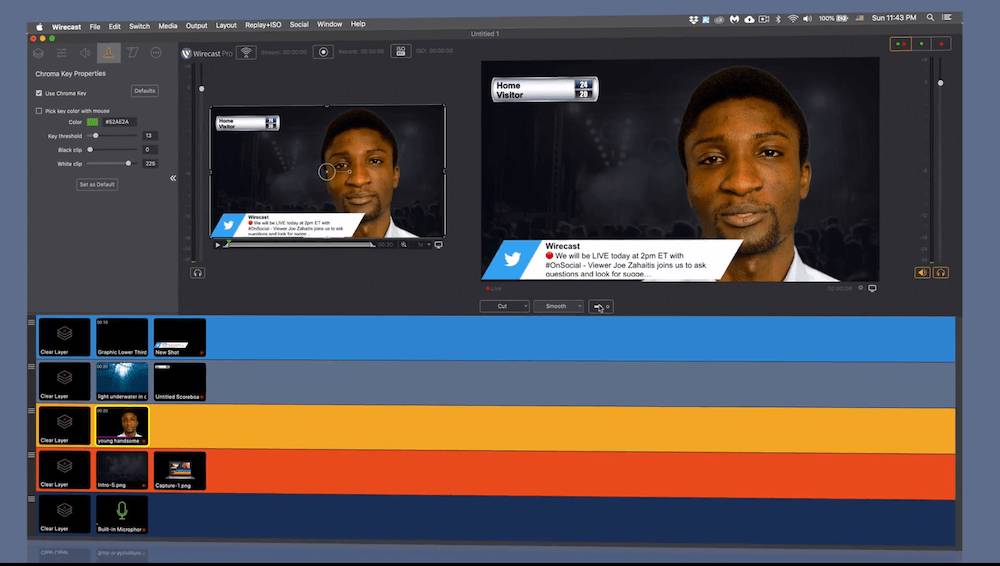Open the green key color swatch
This screenshot has height=566, width=1000.
coord(92,122)
